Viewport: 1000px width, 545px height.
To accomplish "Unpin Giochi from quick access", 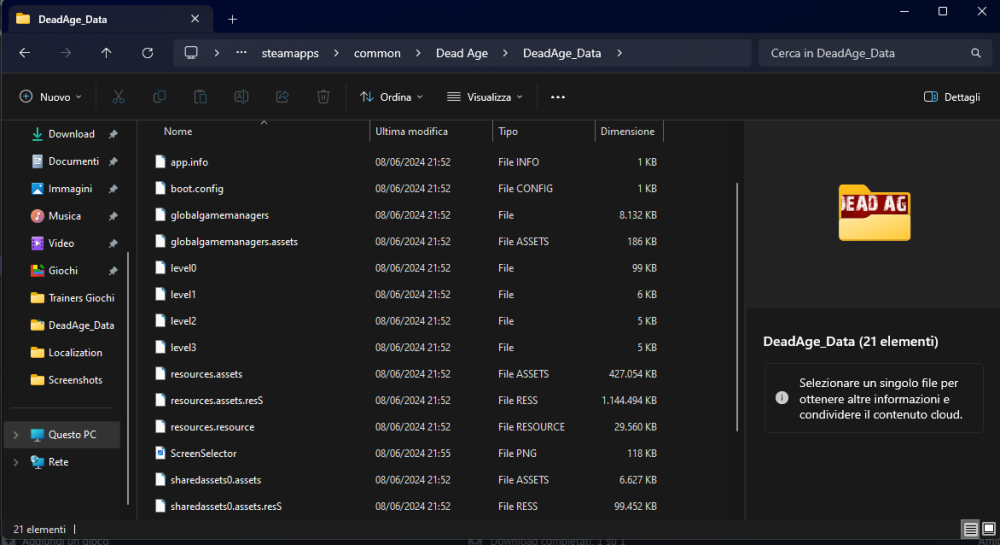I will click(x=113, y=271).
